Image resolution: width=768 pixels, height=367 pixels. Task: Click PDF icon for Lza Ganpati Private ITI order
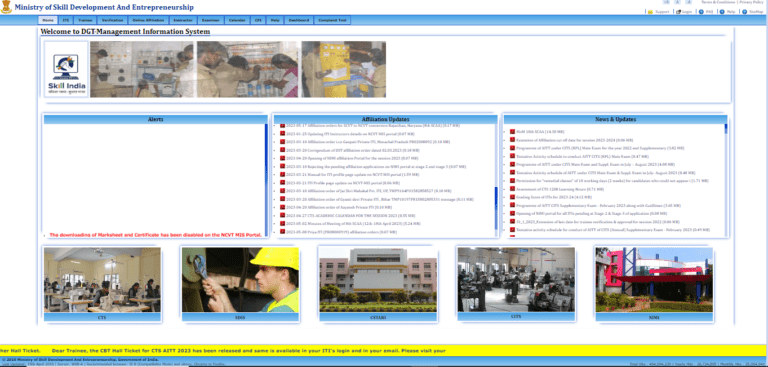point(282,142)
